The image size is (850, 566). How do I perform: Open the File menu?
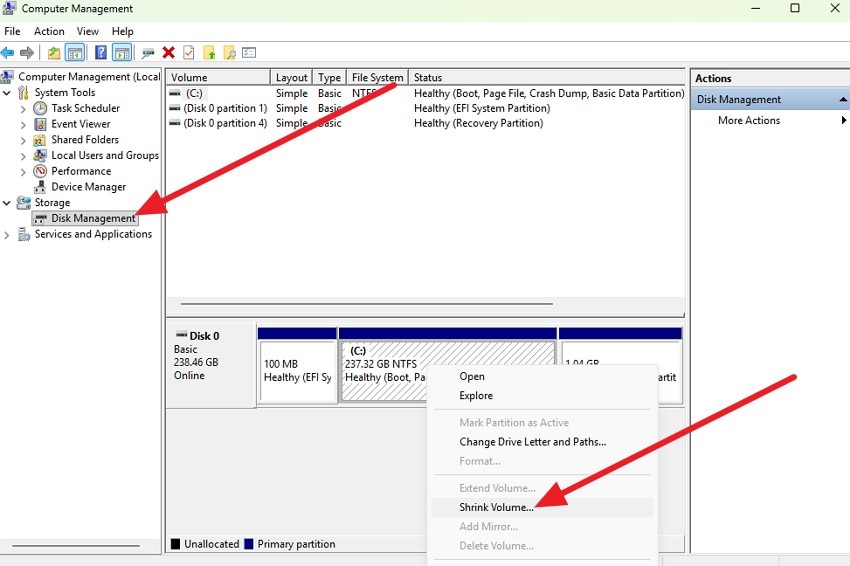point(12,31)
